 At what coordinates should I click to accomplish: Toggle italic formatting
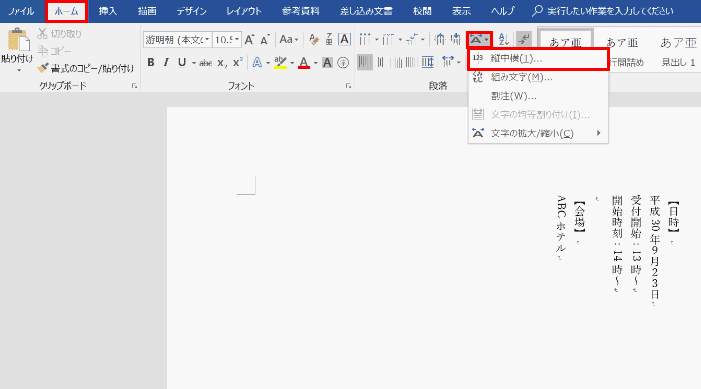(x=166, y=63)
